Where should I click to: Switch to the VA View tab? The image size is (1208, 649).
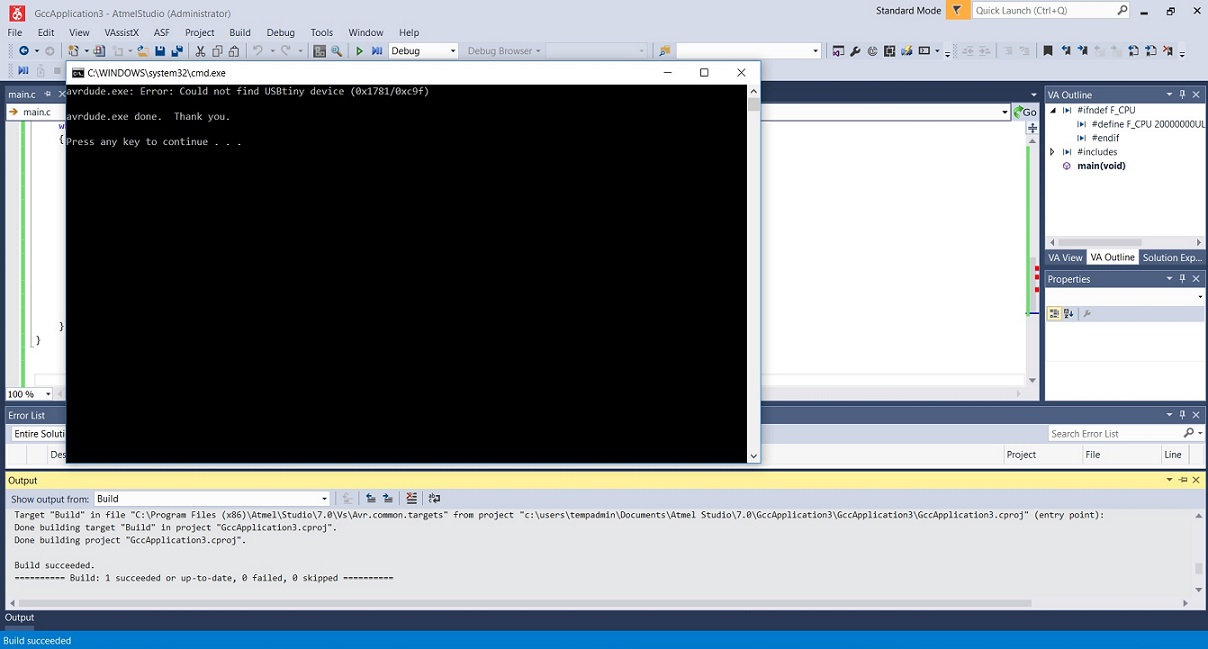point(1065,258)
